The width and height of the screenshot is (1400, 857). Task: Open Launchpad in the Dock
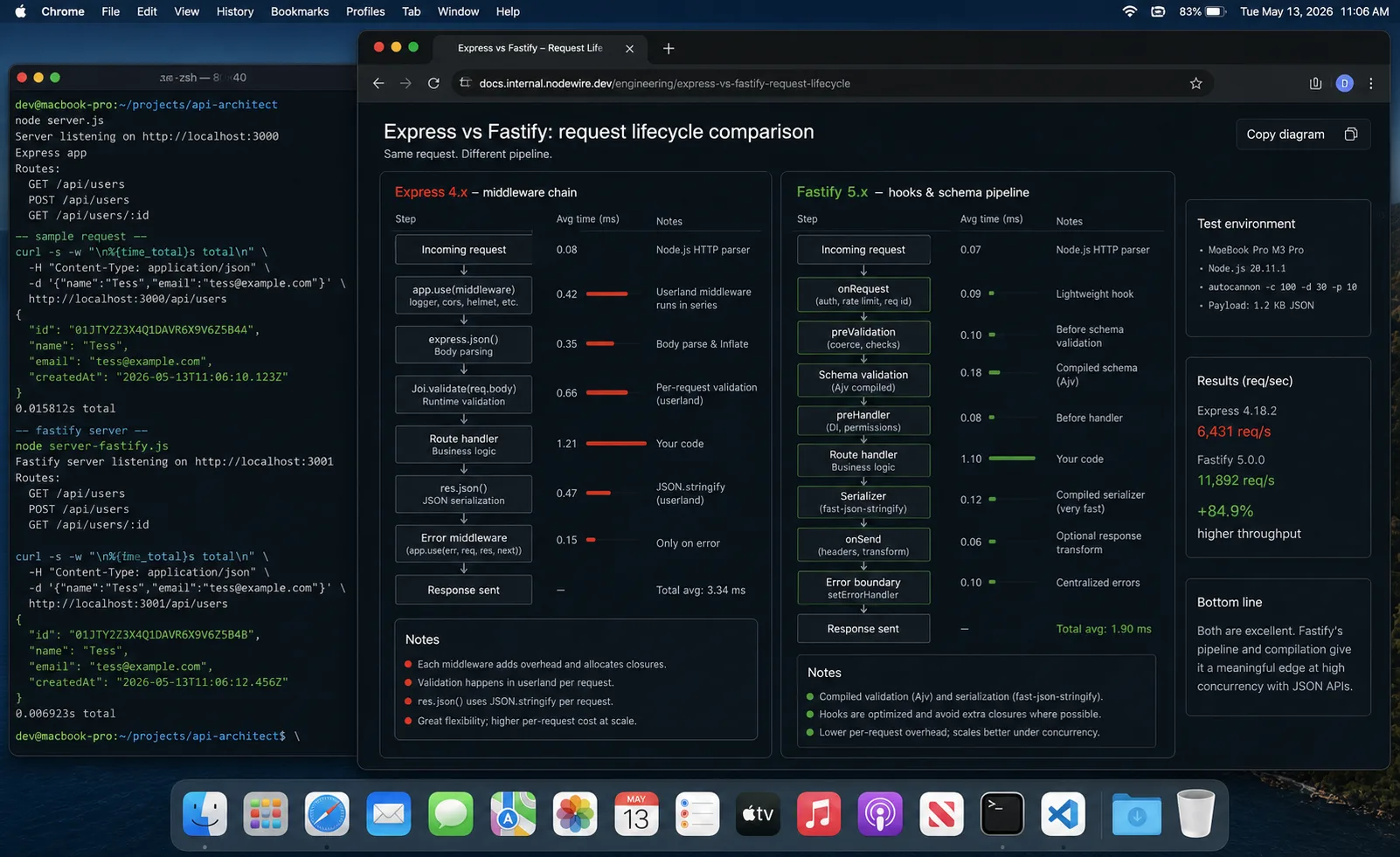266,814
